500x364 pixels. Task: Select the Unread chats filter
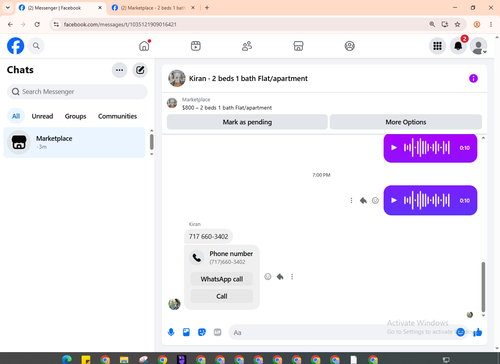[x=42, y=116]
